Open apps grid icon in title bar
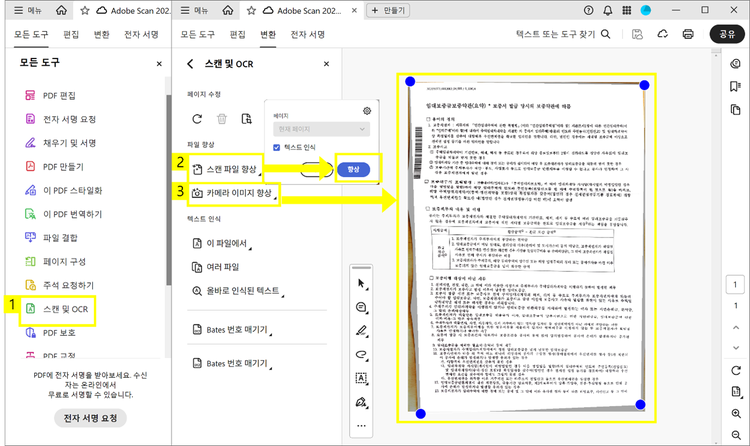 [x=627, y=10]
